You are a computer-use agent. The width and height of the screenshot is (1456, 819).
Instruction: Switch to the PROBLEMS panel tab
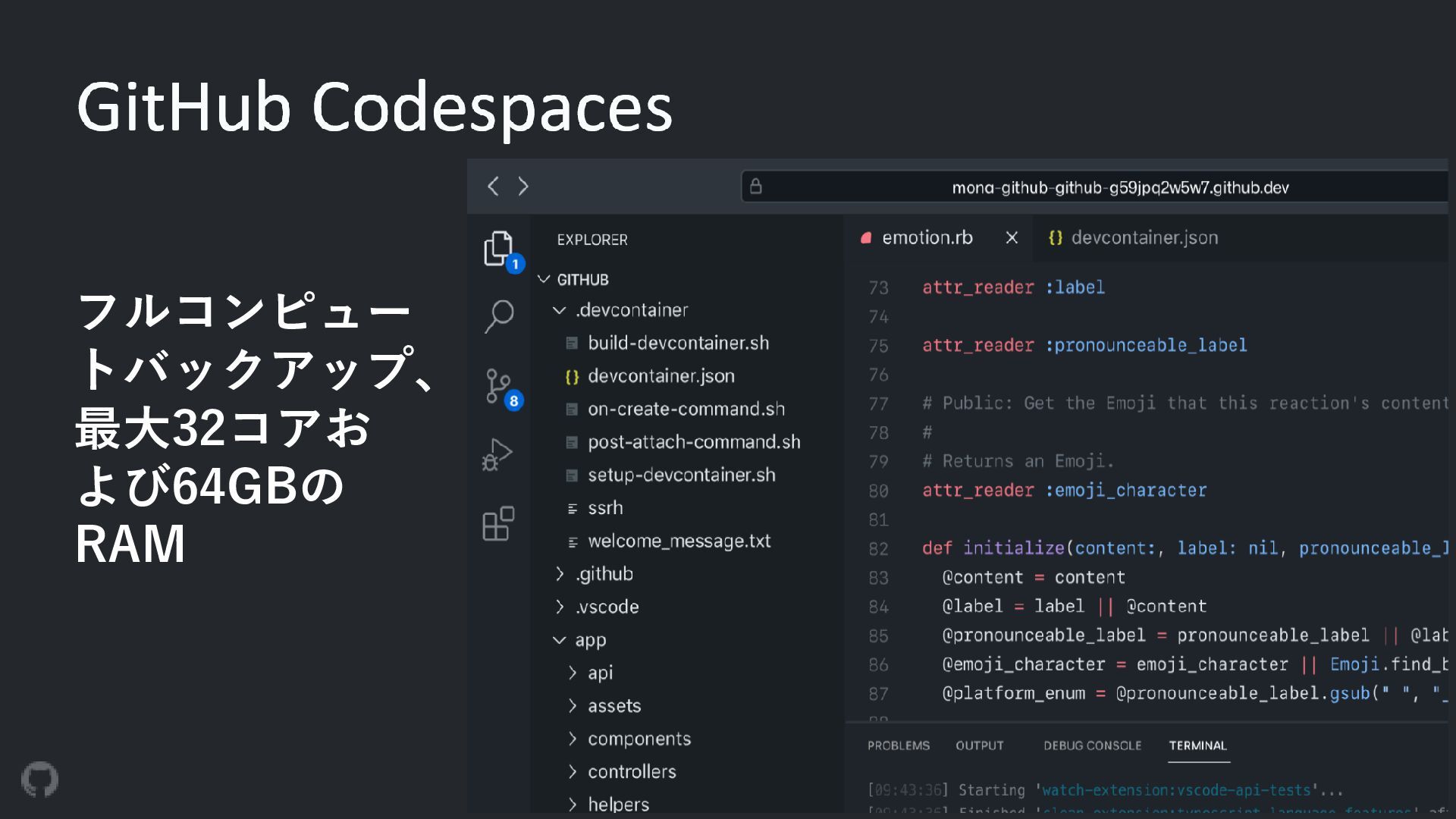pos(899,745)
